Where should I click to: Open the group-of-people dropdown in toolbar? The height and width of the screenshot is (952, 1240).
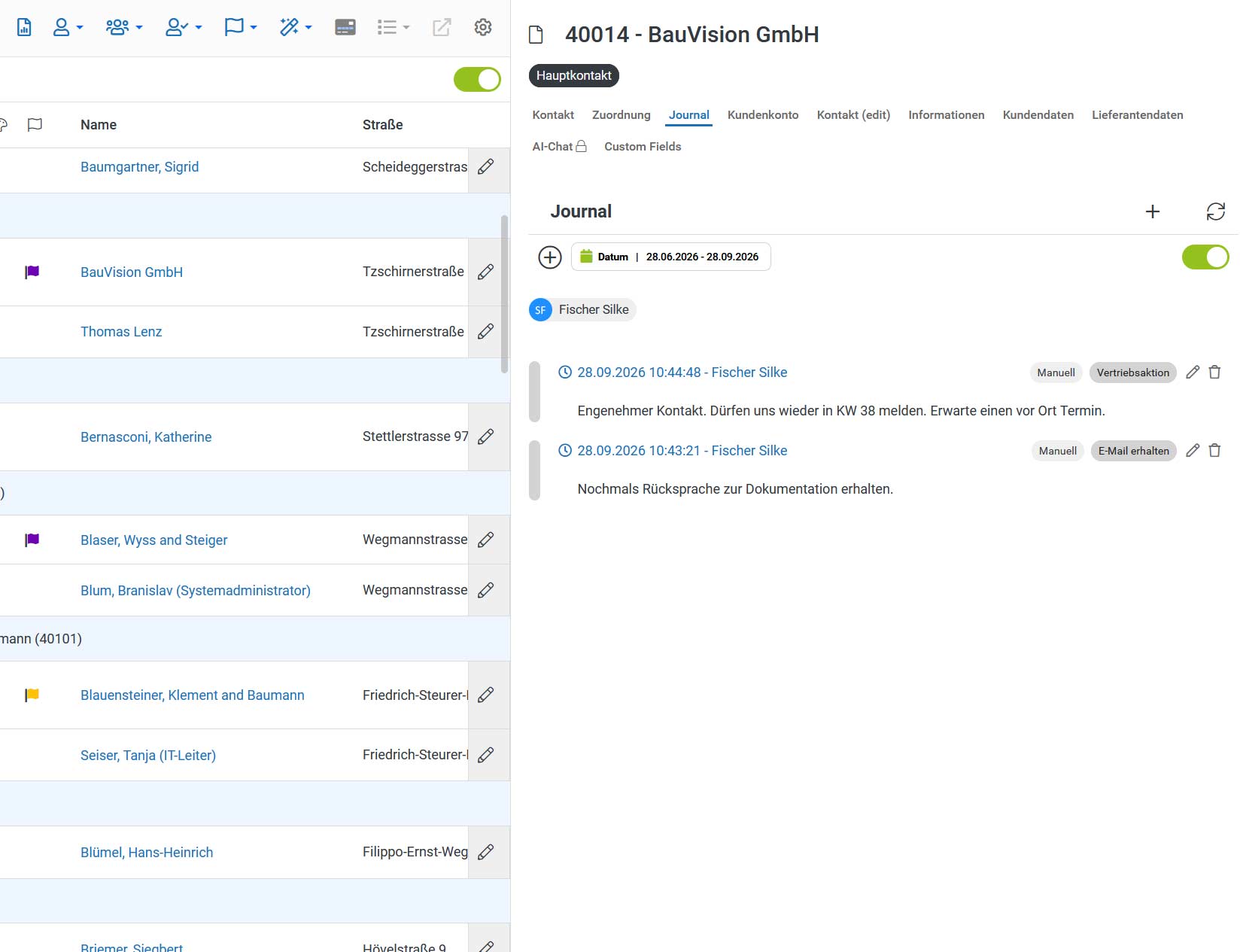[124, 27]
